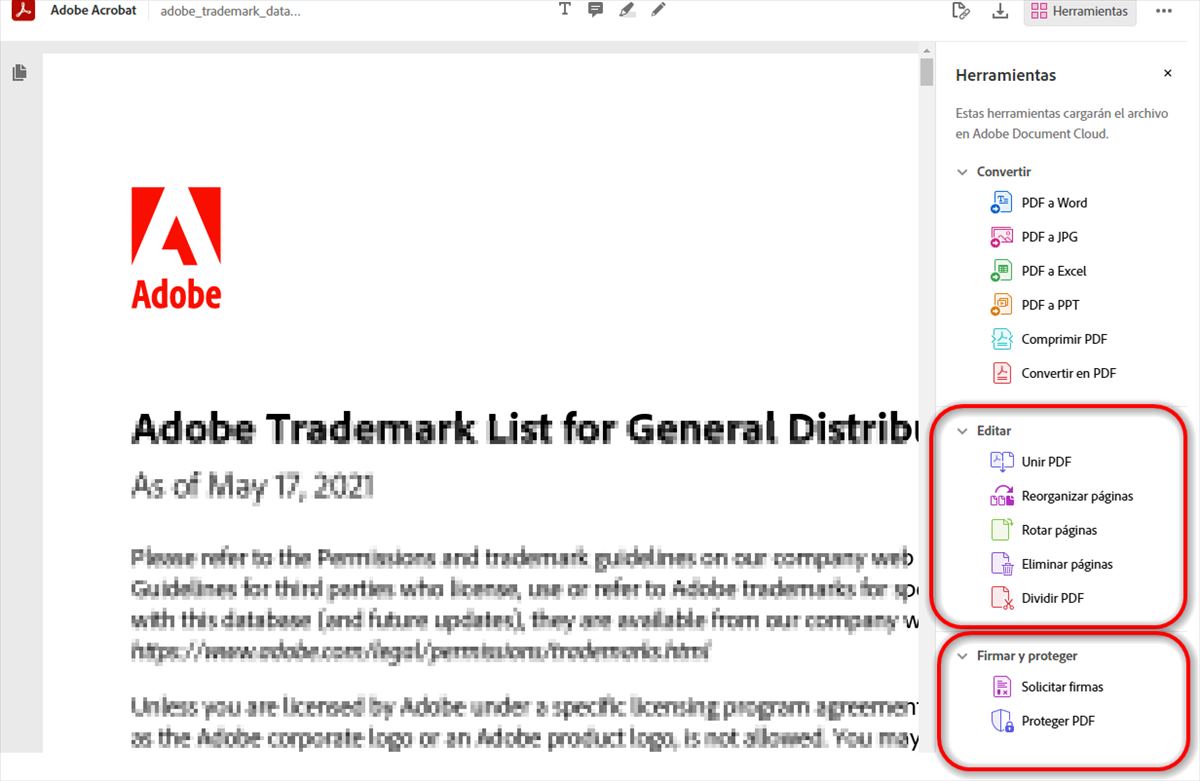This screenshot has height=781, width=1200.
Task: Choose the Comprimir PDF label
Action: pyautogui.click(x=1064, y=339)
